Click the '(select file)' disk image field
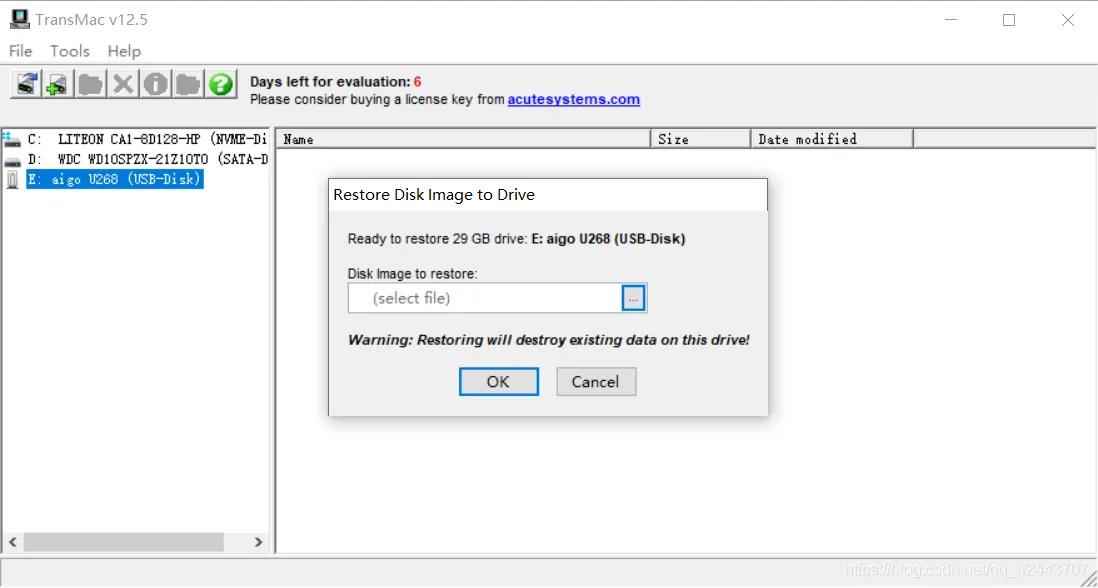 click(x=485, y=298)
